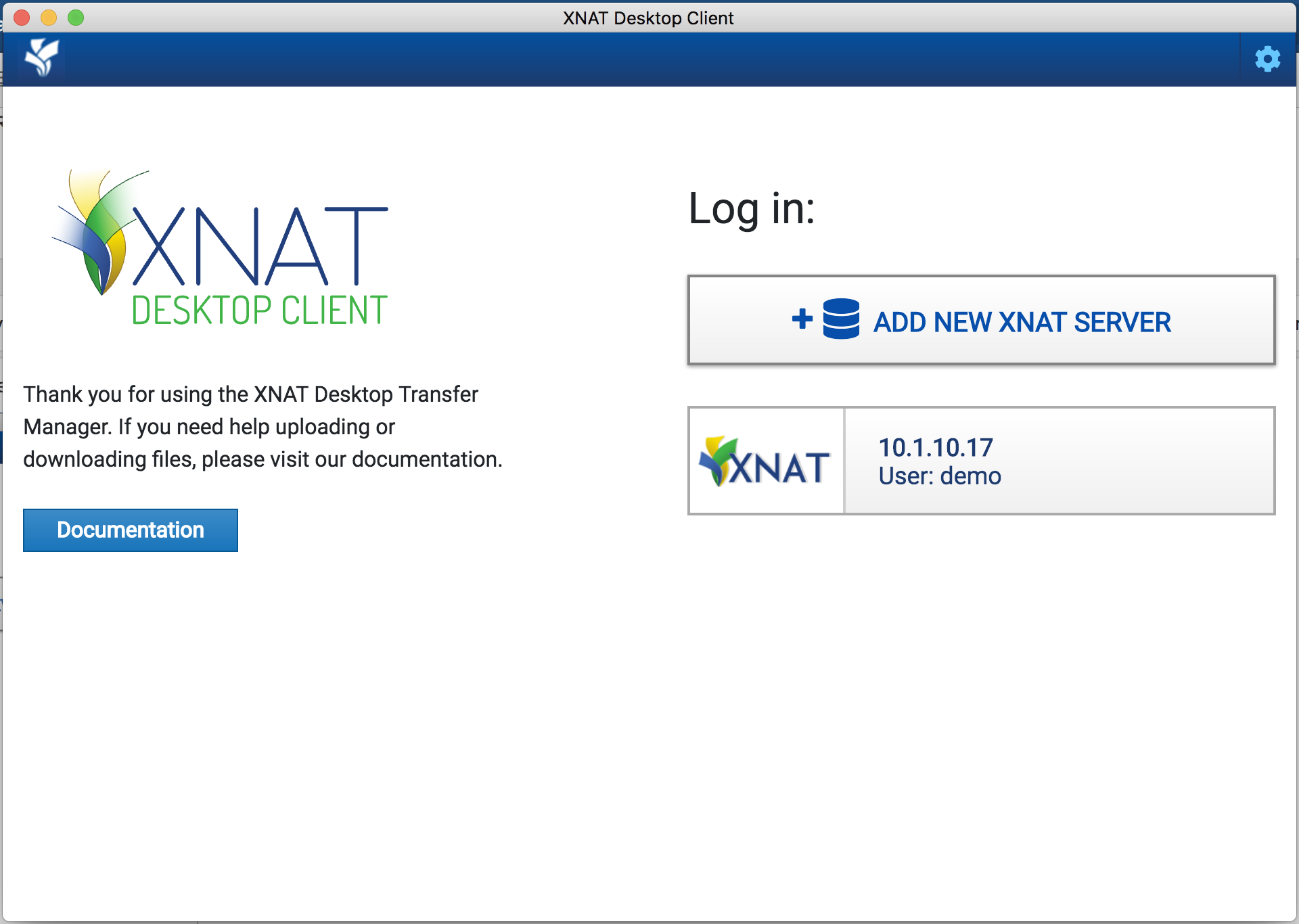The width and height of the screenshot is (1299, 924).
Task: Click the plus icon on add-server button
Action: click(x=802, y=319)
